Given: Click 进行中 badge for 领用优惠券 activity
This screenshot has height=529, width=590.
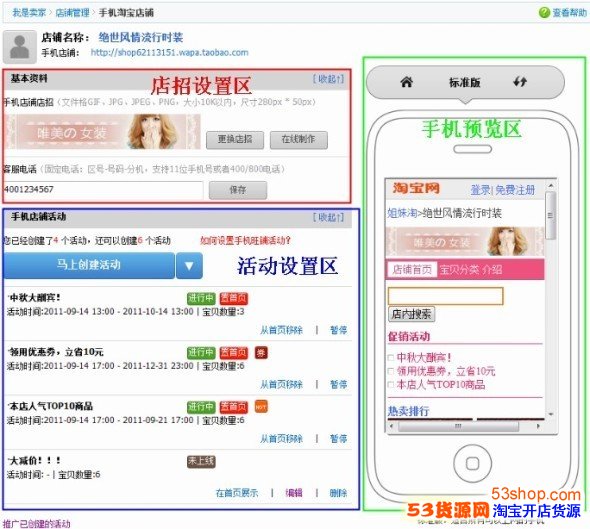Looking at the screenshot, I should (201, 353).
